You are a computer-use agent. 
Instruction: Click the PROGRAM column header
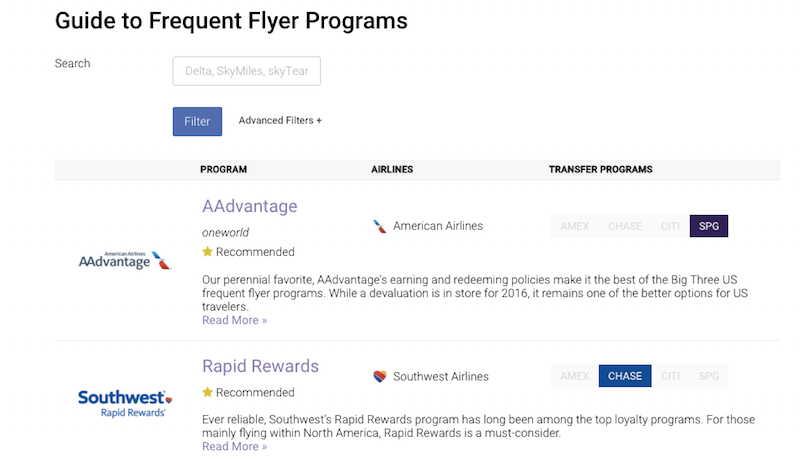[223, 169]
